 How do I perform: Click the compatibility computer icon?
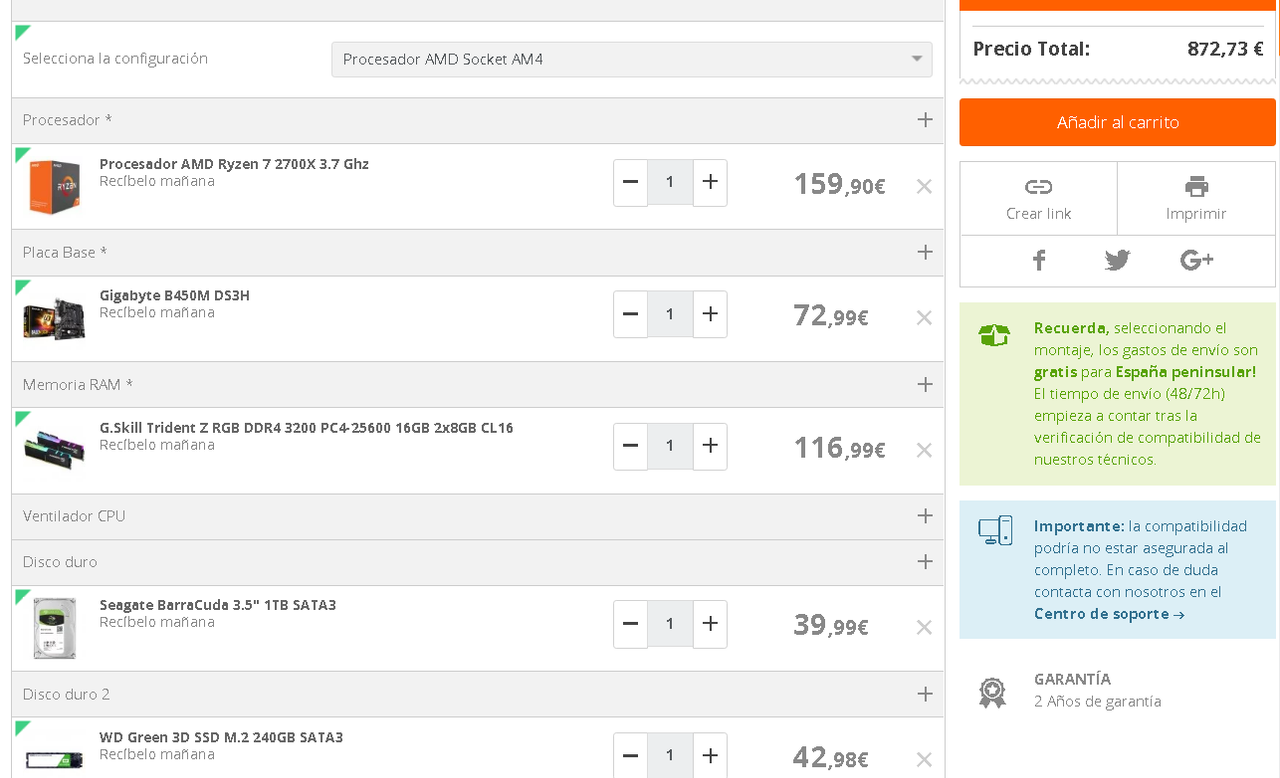click(x=995, y=531)
